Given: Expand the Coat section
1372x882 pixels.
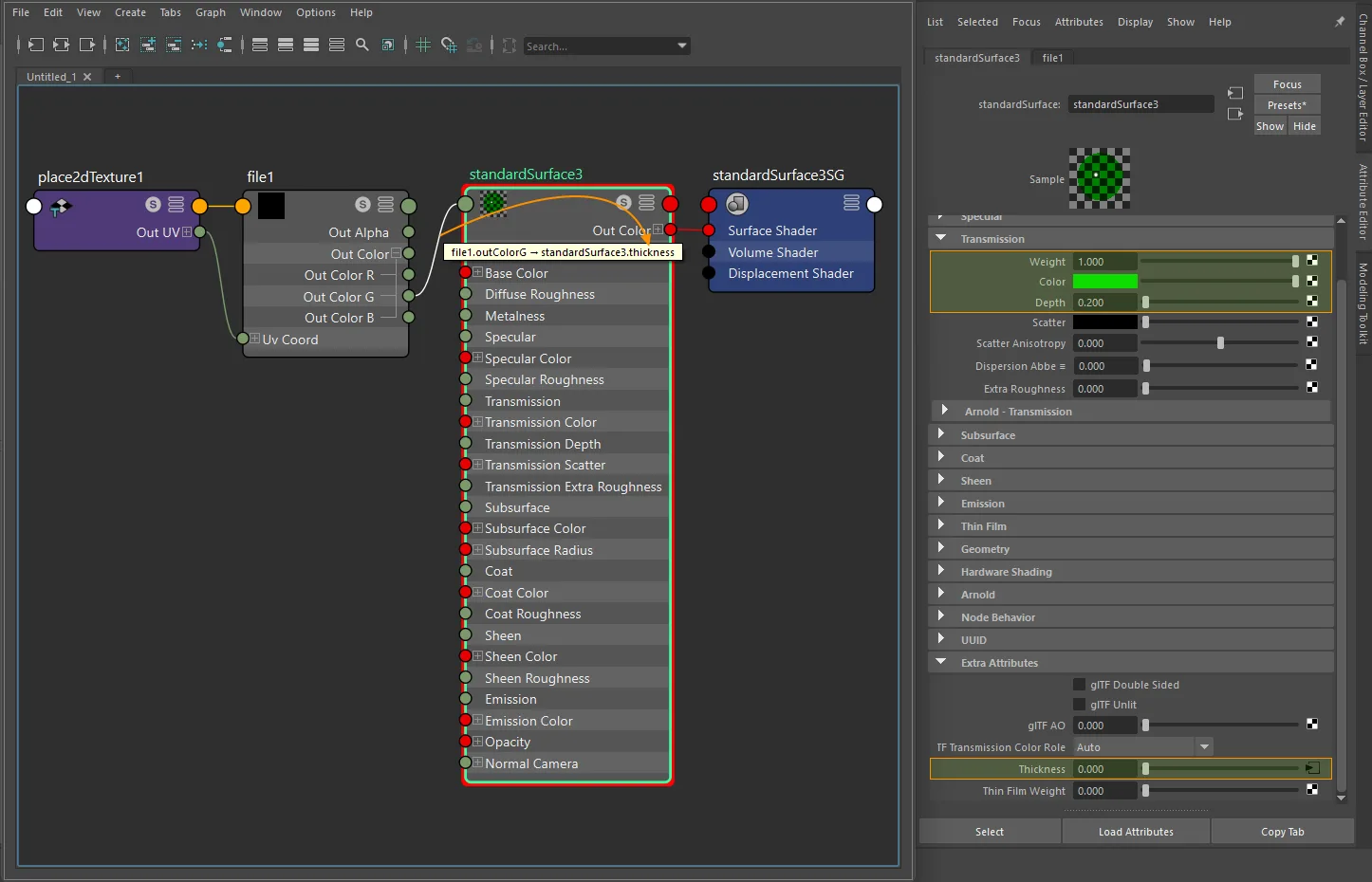Looking at the screenshot, I should click(941, 457).
